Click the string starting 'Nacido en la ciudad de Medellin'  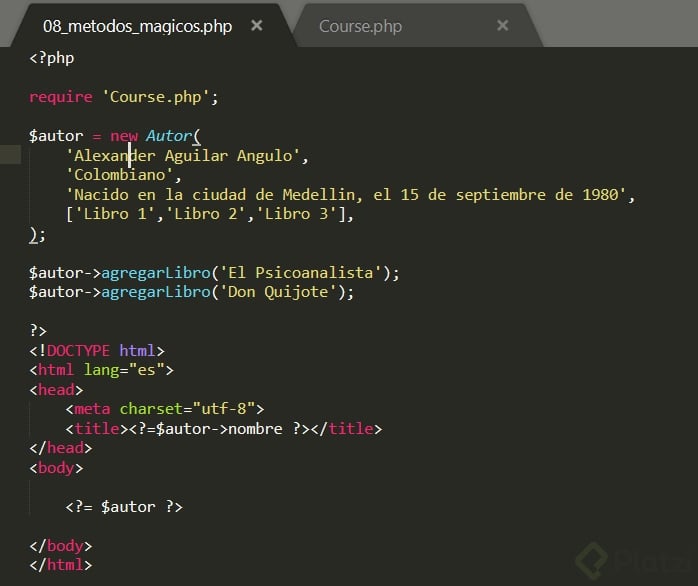tap(346, 195)
